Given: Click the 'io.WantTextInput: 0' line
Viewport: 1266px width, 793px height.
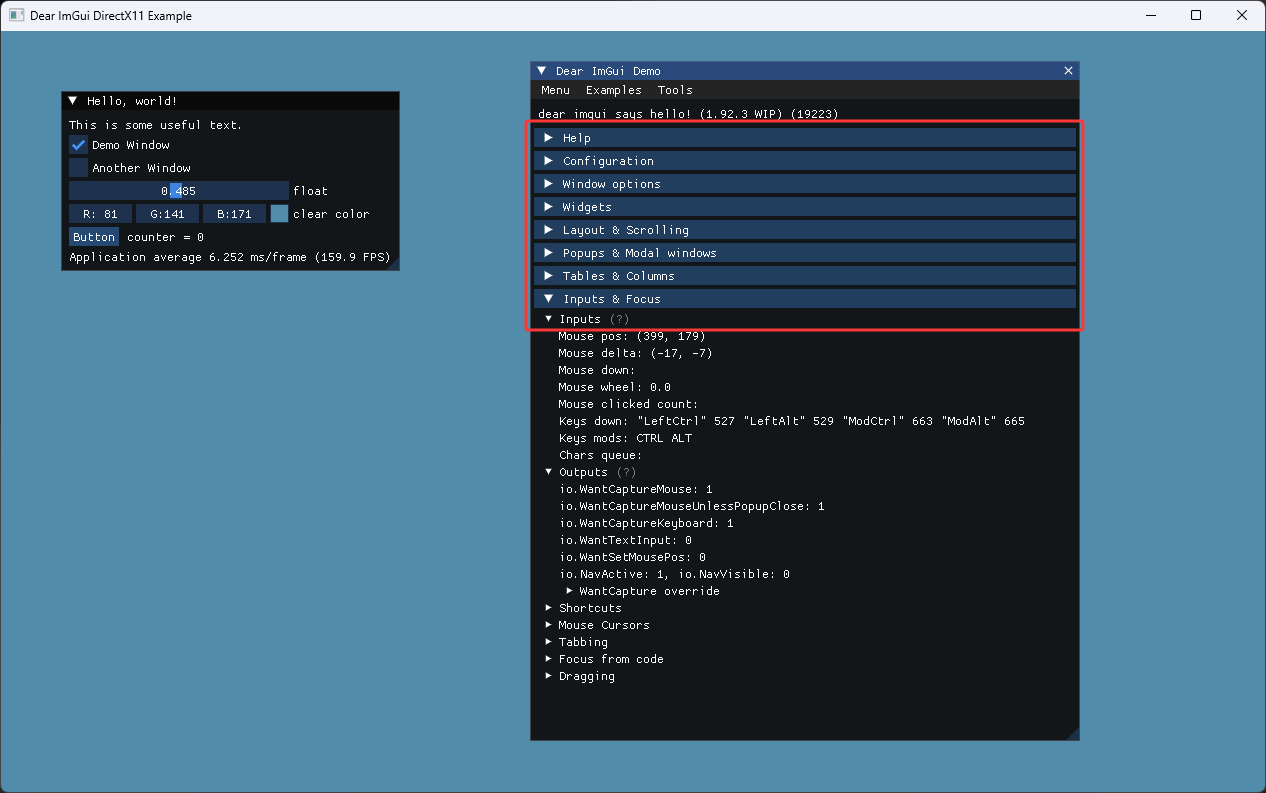Looking at the screenshot, I should click(x=625, y=540).
